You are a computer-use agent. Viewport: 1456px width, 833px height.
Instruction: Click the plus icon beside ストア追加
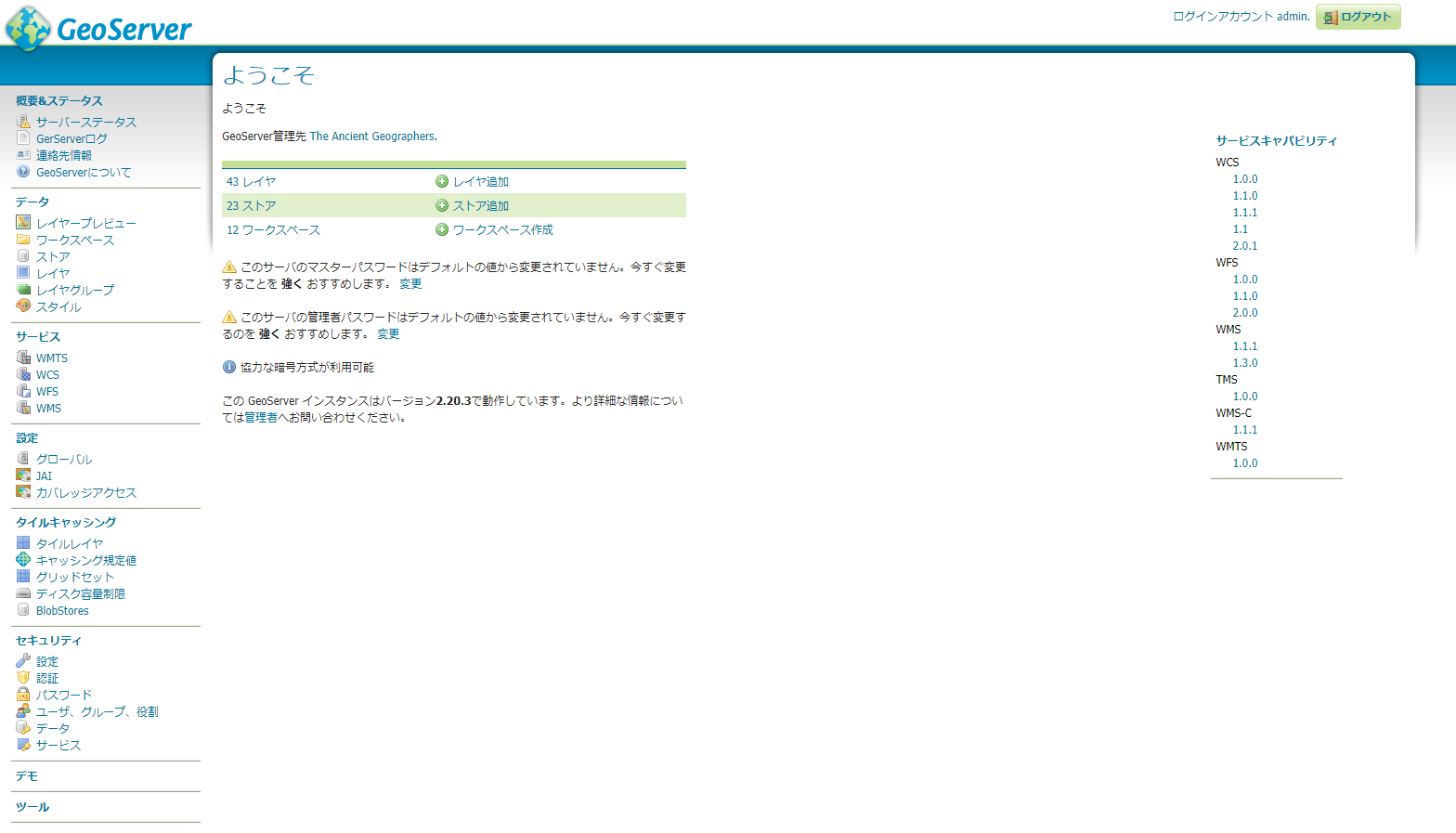point(442,206)
